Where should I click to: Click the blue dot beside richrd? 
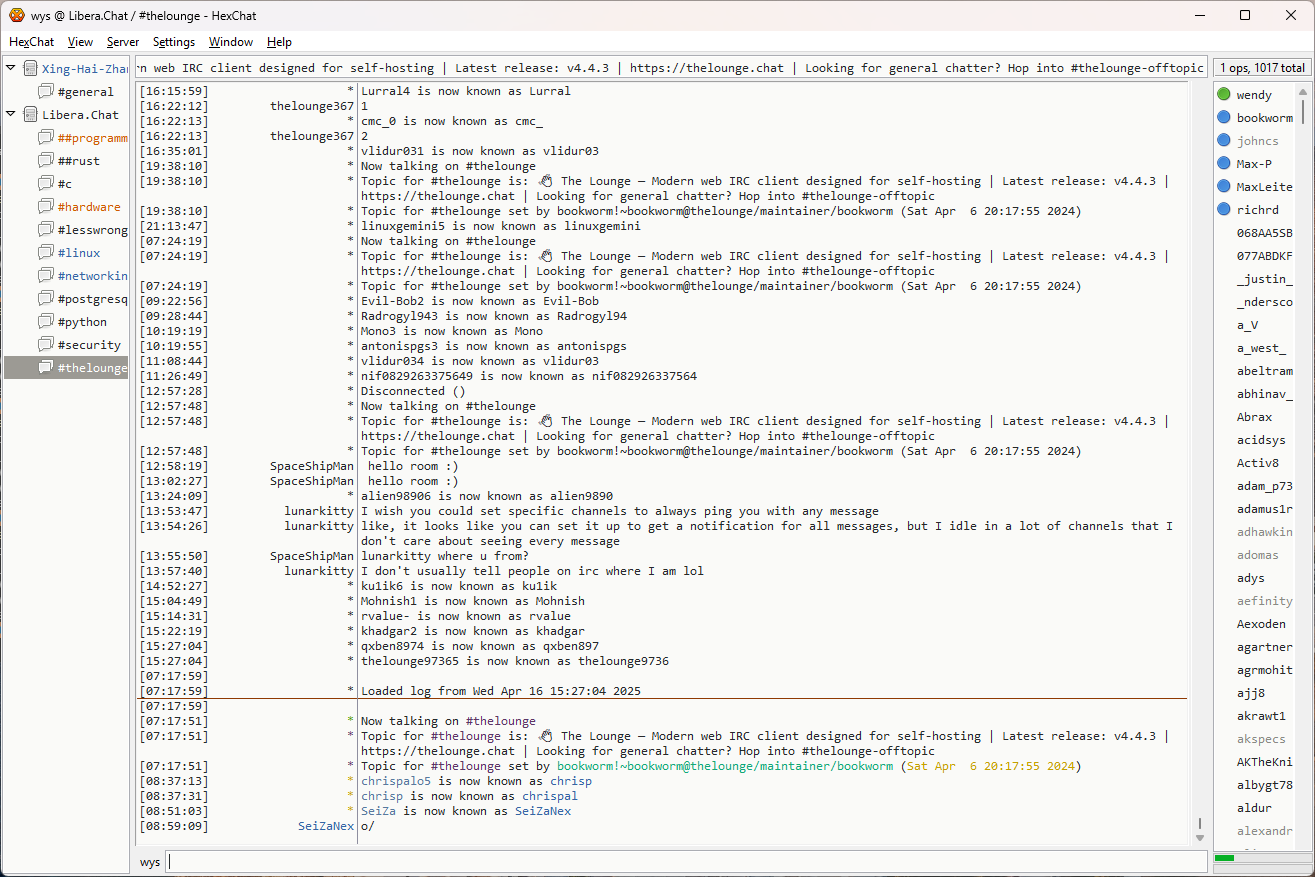point(1224,210)
